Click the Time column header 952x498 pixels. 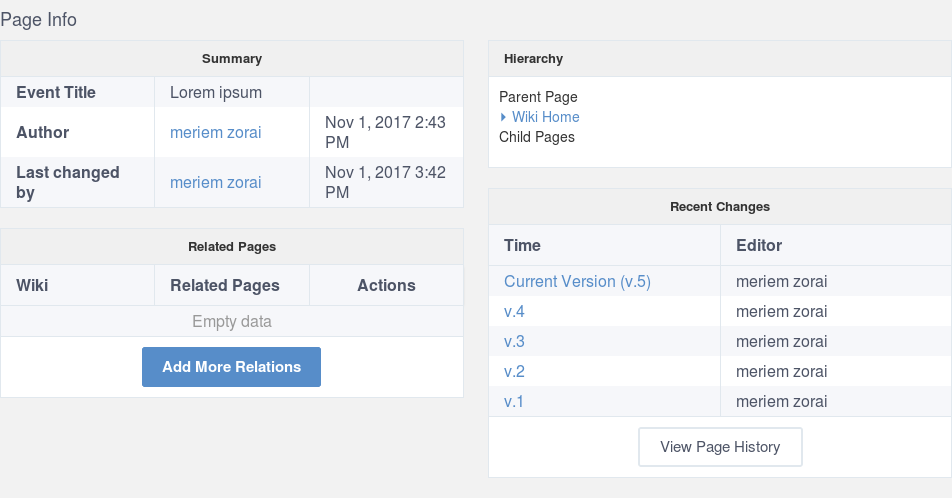pyautogui.click(x=522, y=245)
